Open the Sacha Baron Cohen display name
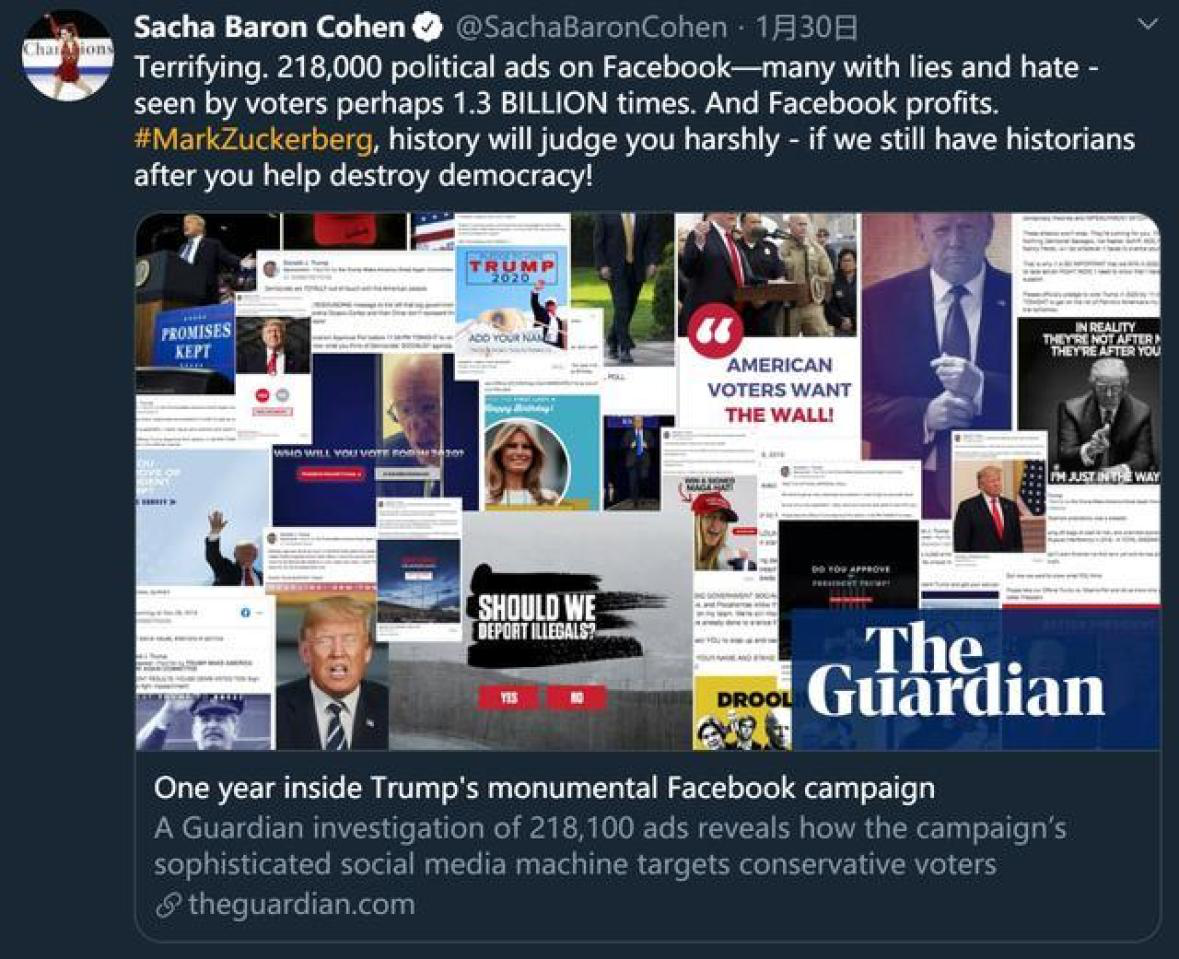 point(269,28)
